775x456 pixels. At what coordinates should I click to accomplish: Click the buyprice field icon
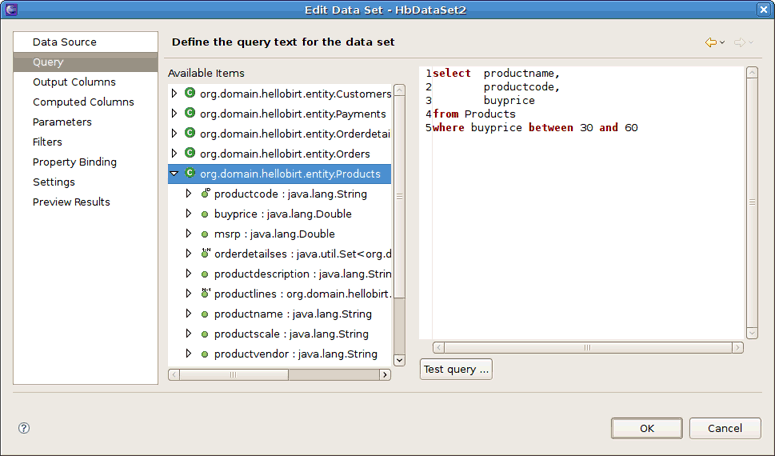click(204, 214)
